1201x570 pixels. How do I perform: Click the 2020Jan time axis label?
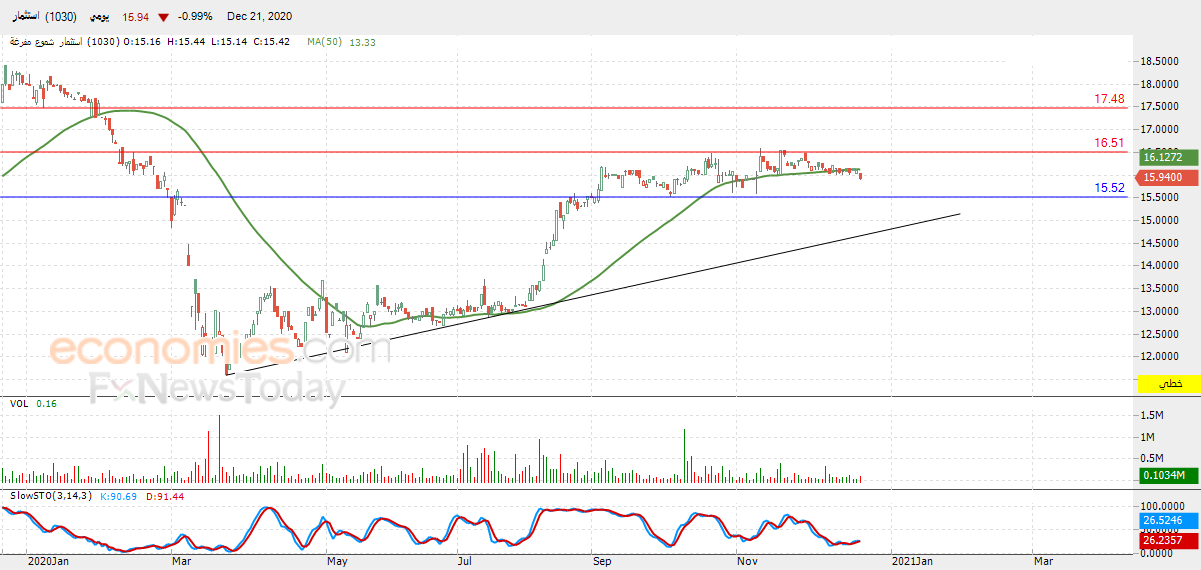(48, 562)
